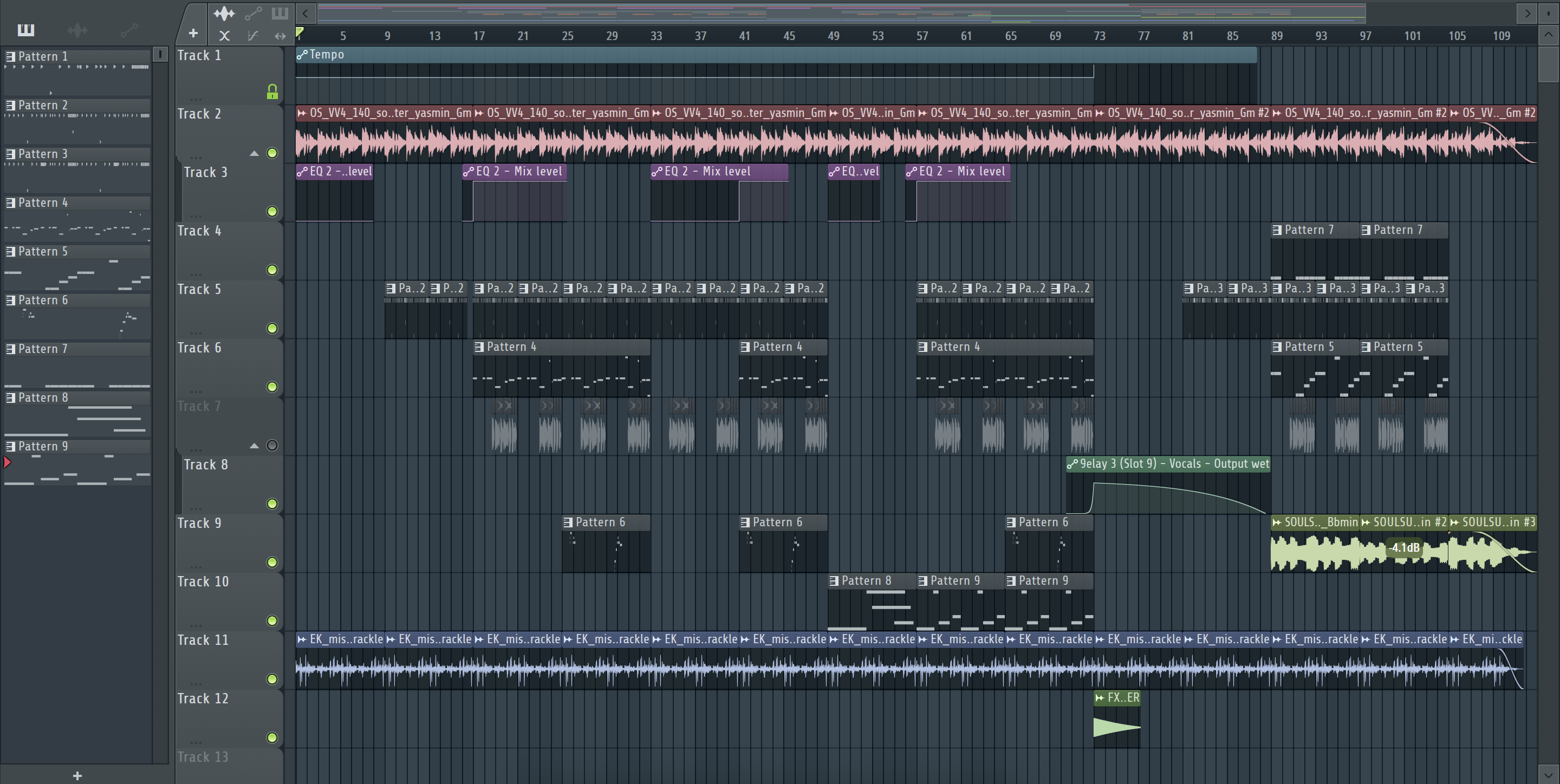This screenshot has width=1560, height=784.
Task: Click vertical scrollbar handle on right
Action: (x=1548, y=64)
